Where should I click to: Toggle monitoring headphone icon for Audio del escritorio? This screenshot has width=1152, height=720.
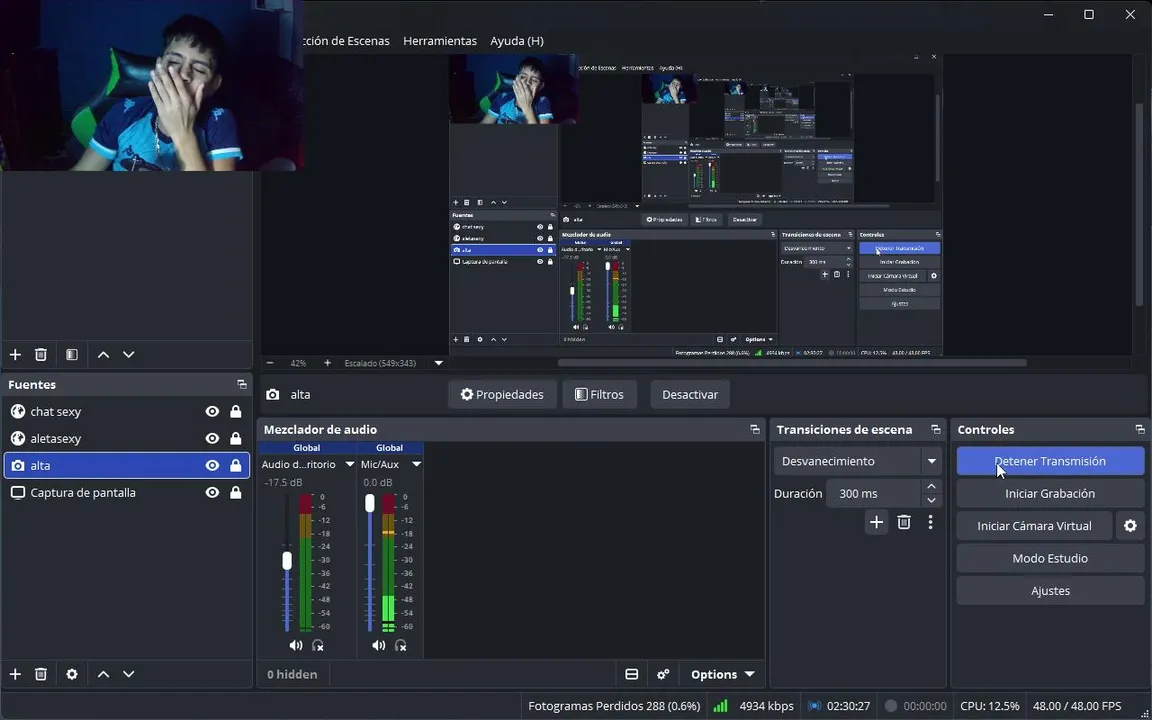click(317, 645)
